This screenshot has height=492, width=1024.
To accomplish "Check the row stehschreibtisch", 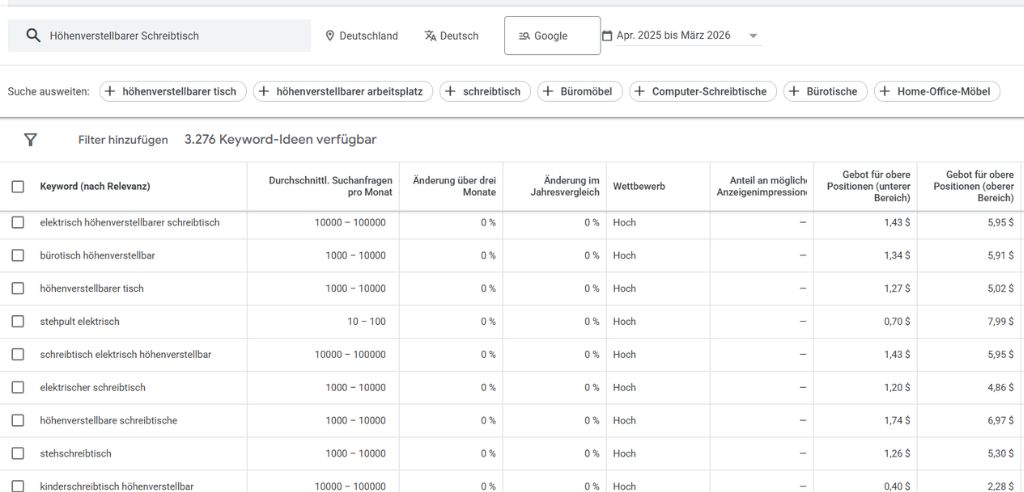I will 18,453.
